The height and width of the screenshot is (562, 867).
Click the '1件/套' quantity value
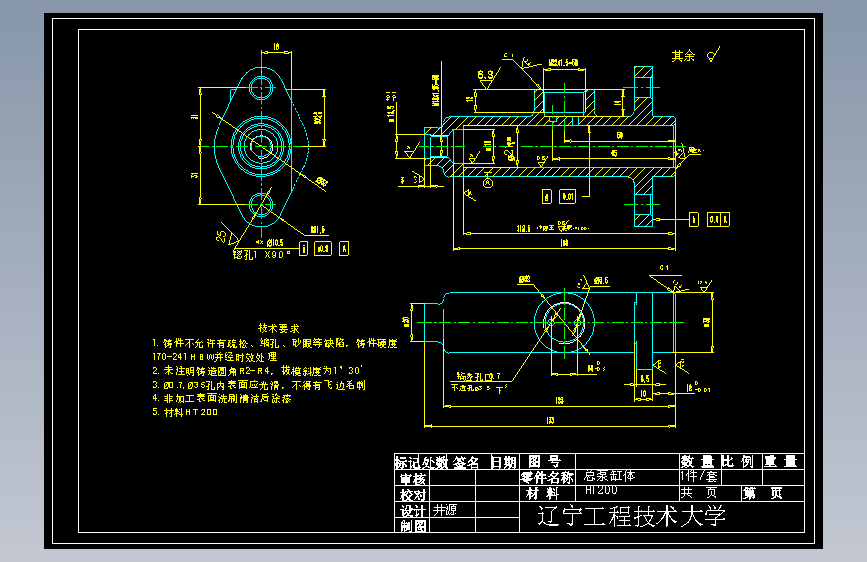[698, 476]
